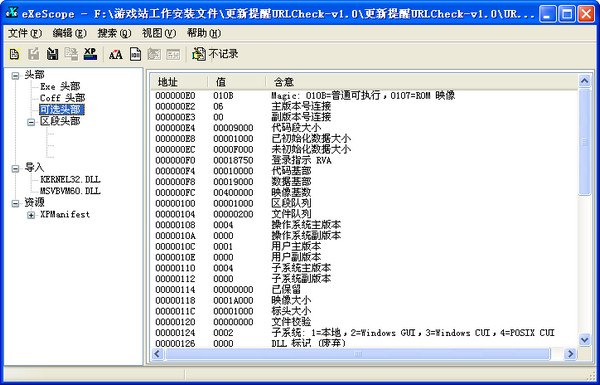Click the value 00018750
This screenshot has height=385, width=600.
point(233,160)
